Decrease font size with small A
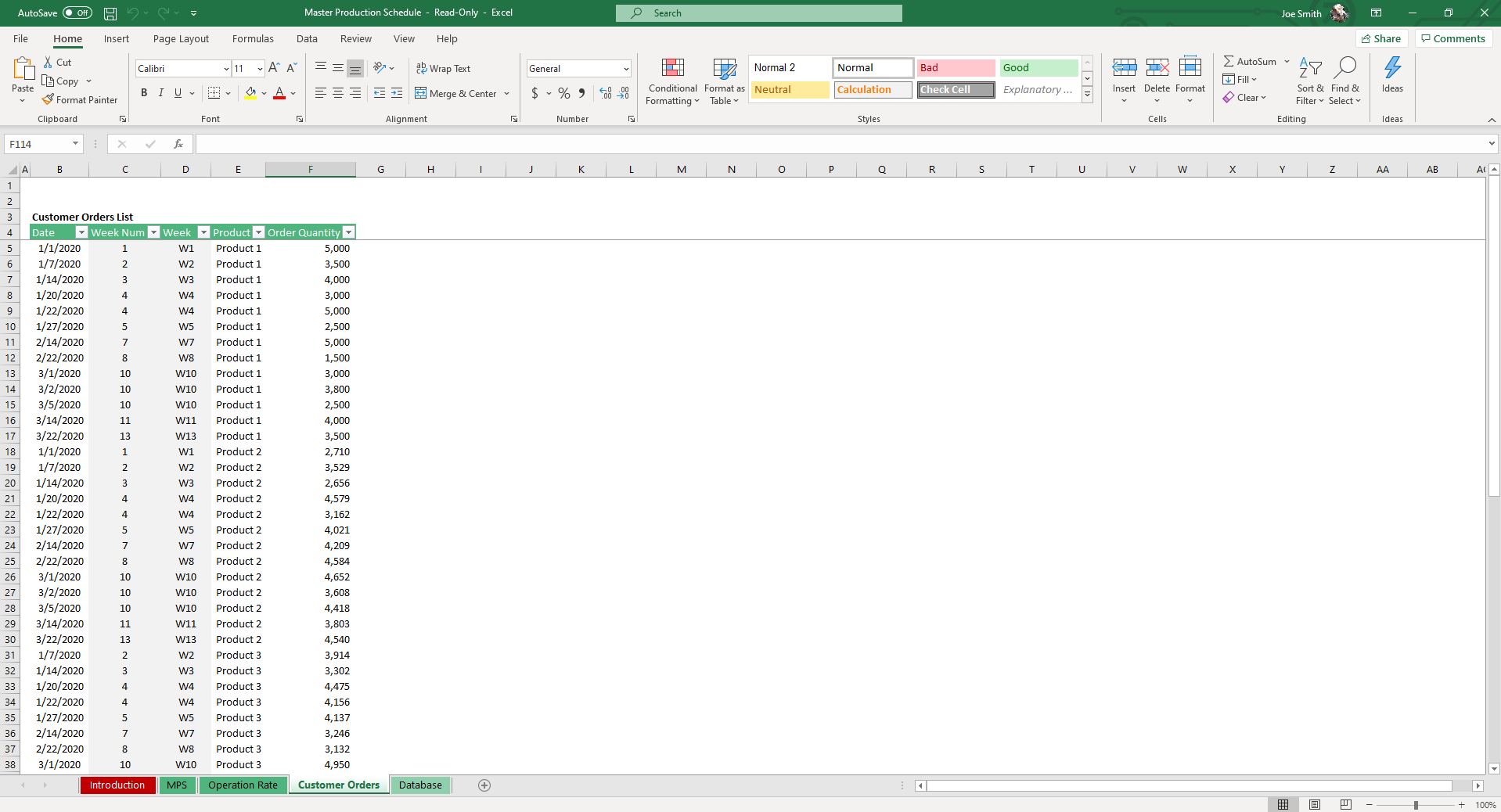1501x812 pixels. (291, 69)
